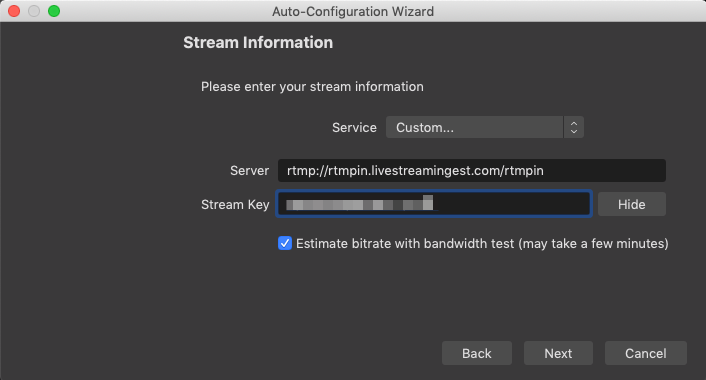Proceed with the Next button
The width and height of the screenshot is (706, 380).
558,353
